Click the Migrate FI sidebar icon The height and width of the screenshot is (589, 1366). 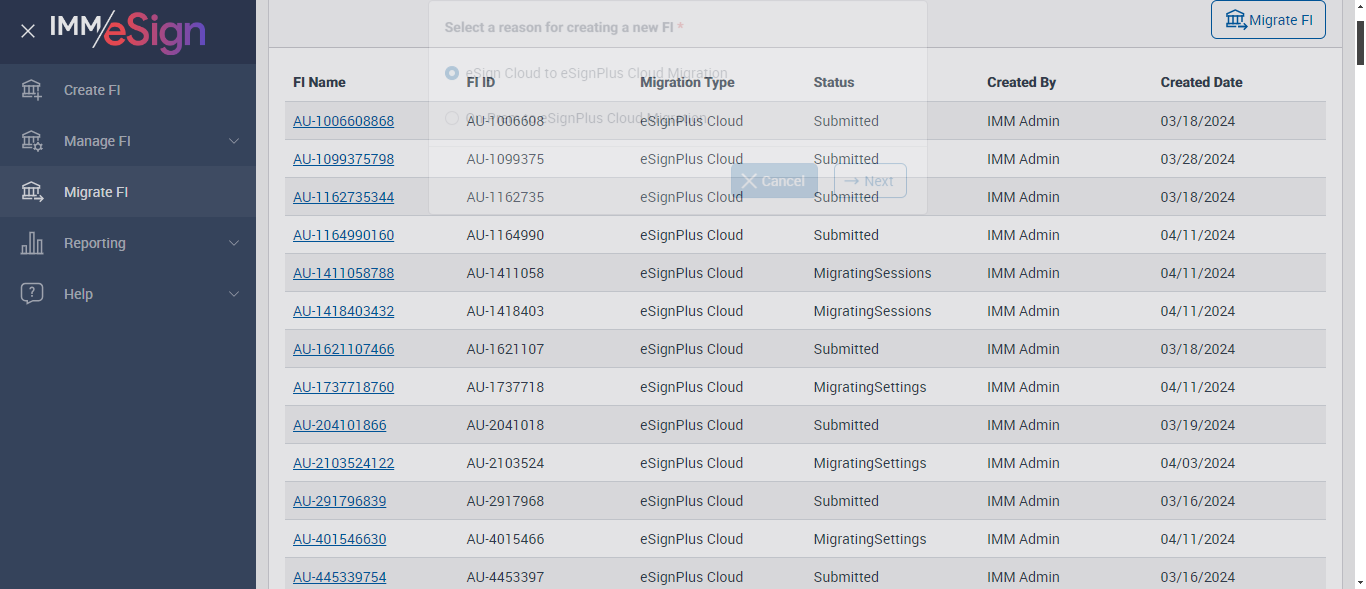point(32,192)
